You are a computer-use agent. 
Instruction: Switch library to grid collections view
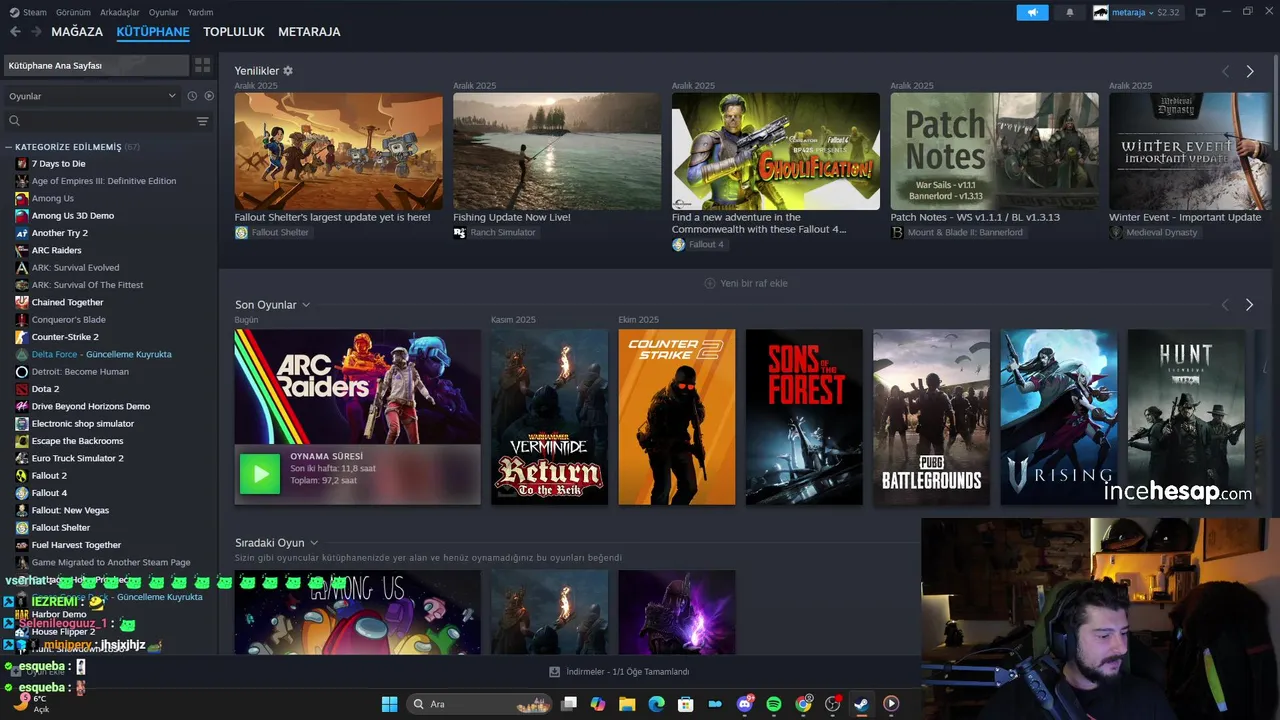(202, 65)
